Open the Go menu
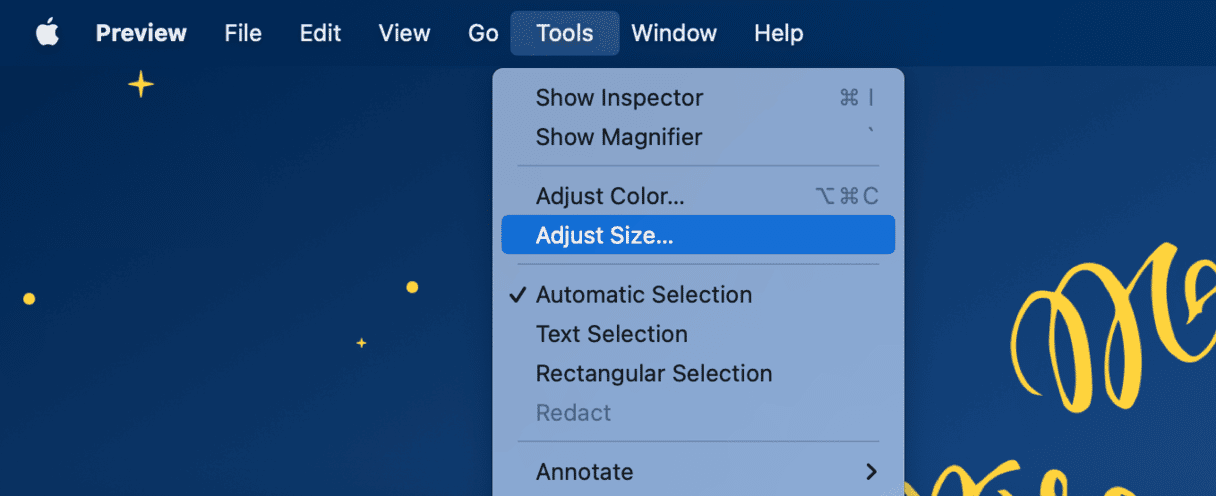1216x496 pixels. 483,33
